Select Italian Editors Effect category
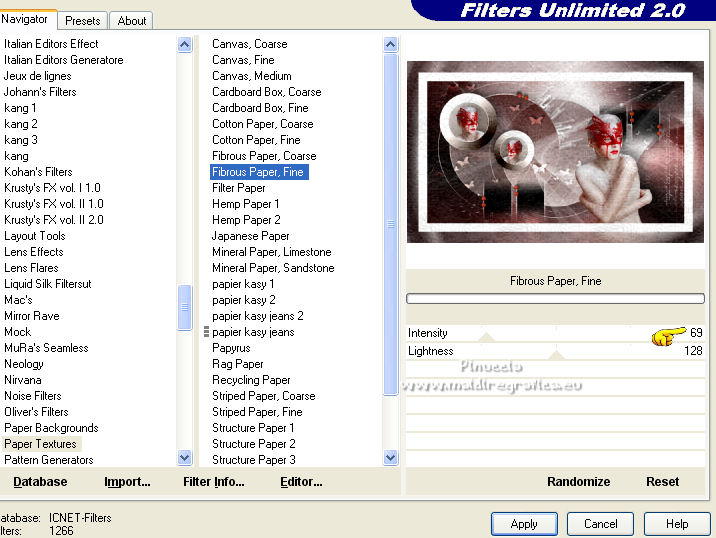The image size is (716, 538). click(51, 44)
